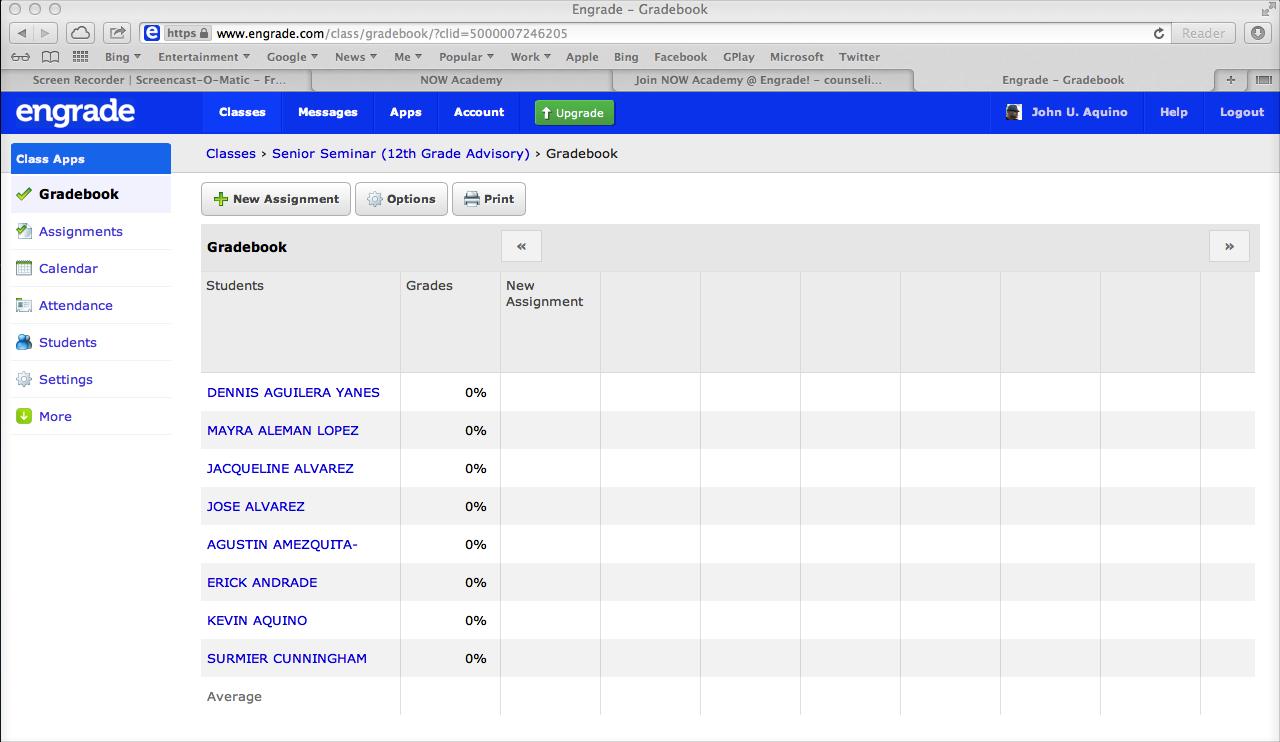Click inside the browser address bar
The height and width of the screenshot is (742, 1280).
point(500,32)
